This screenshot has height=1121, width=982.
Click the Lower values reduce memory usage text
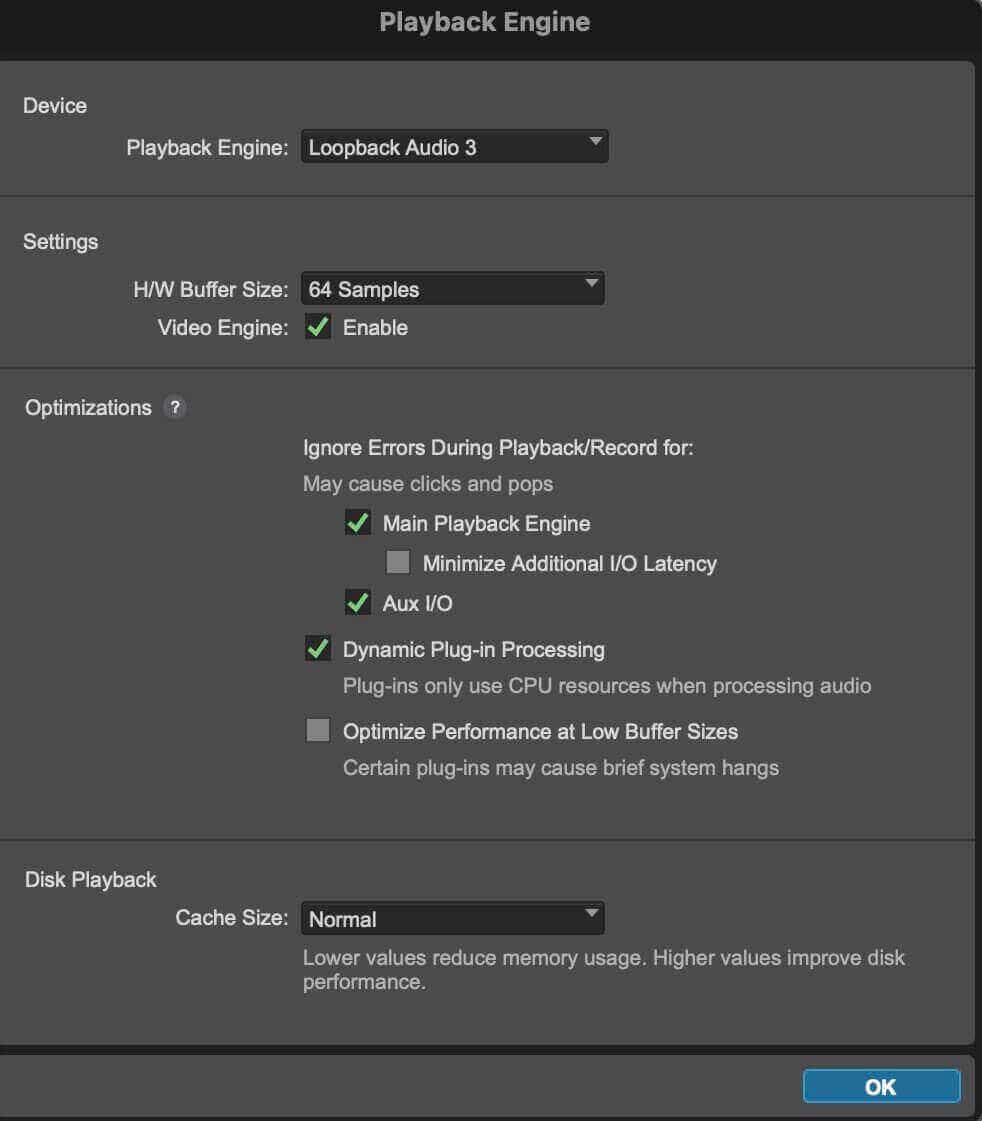coord(604,969)
